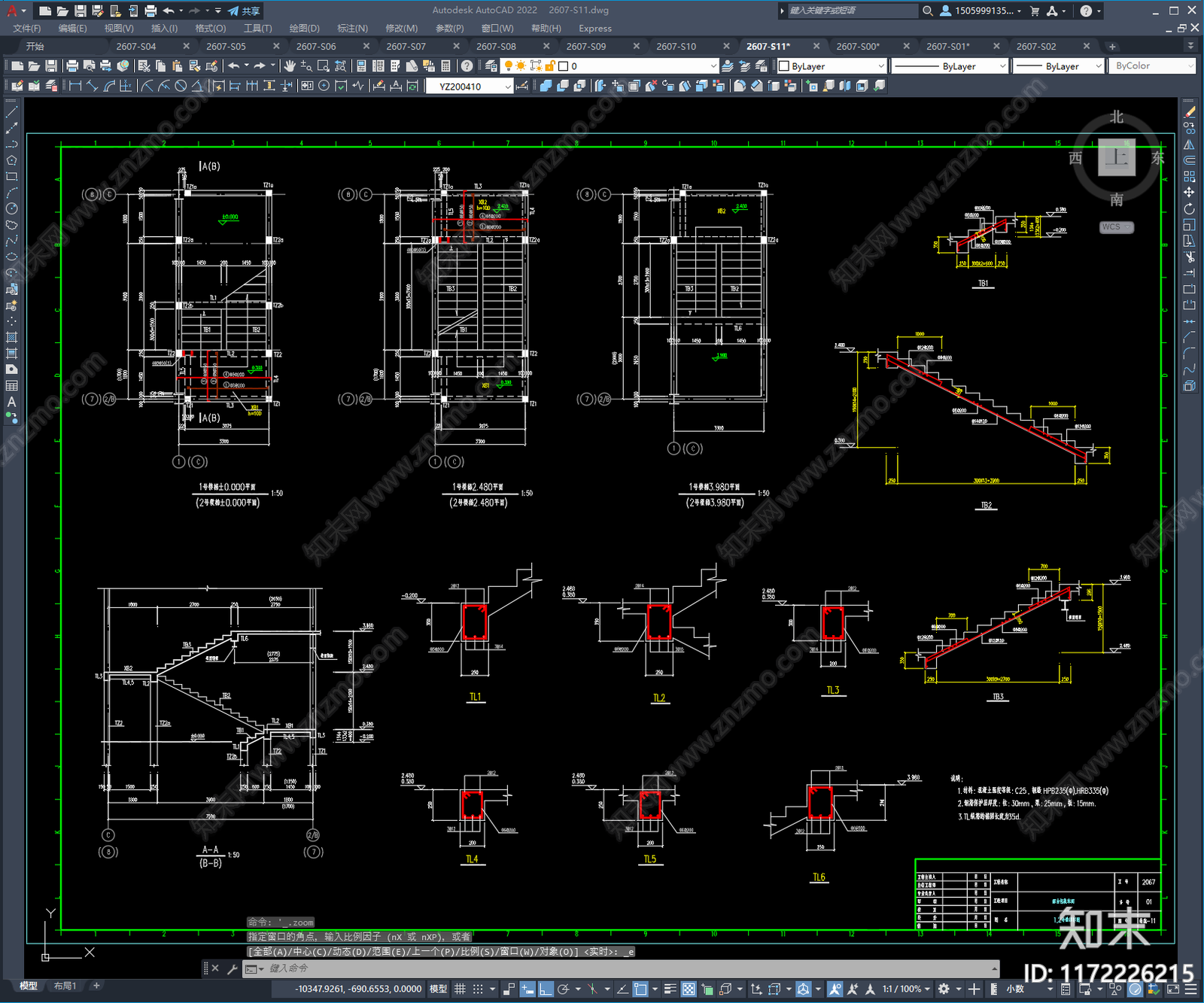The height and width of the screenshot is (1003, 1204).
Task: Select the Erase tool in modify toolbar
Action: pos(1189,112)
